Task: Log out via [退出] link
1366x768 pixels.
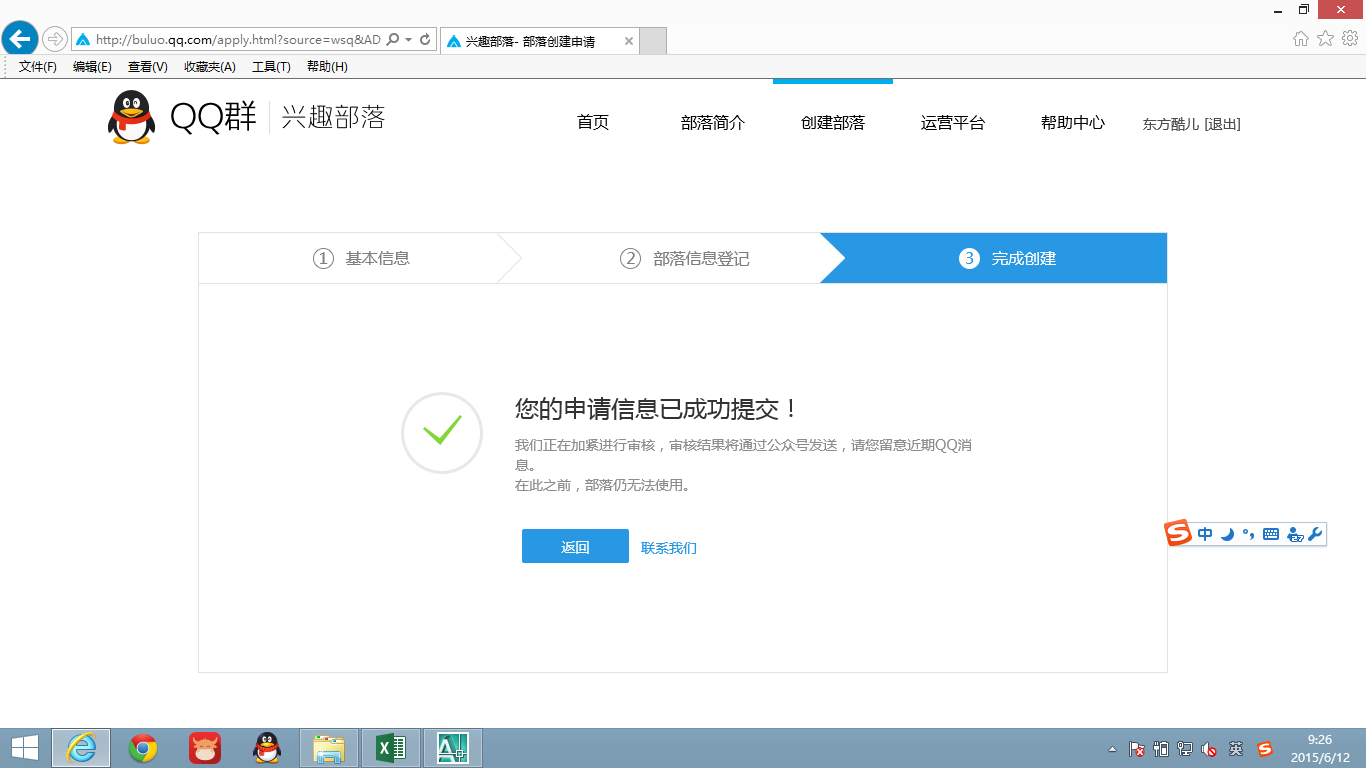Action: coord(1222,125)
